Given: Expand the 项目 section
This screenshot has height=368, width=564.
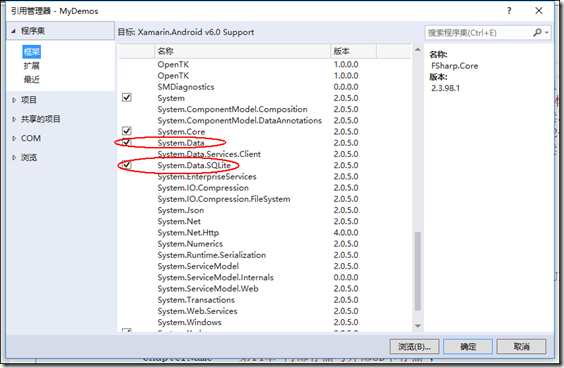Looking at the screenshot, I should tap(14, 100).
